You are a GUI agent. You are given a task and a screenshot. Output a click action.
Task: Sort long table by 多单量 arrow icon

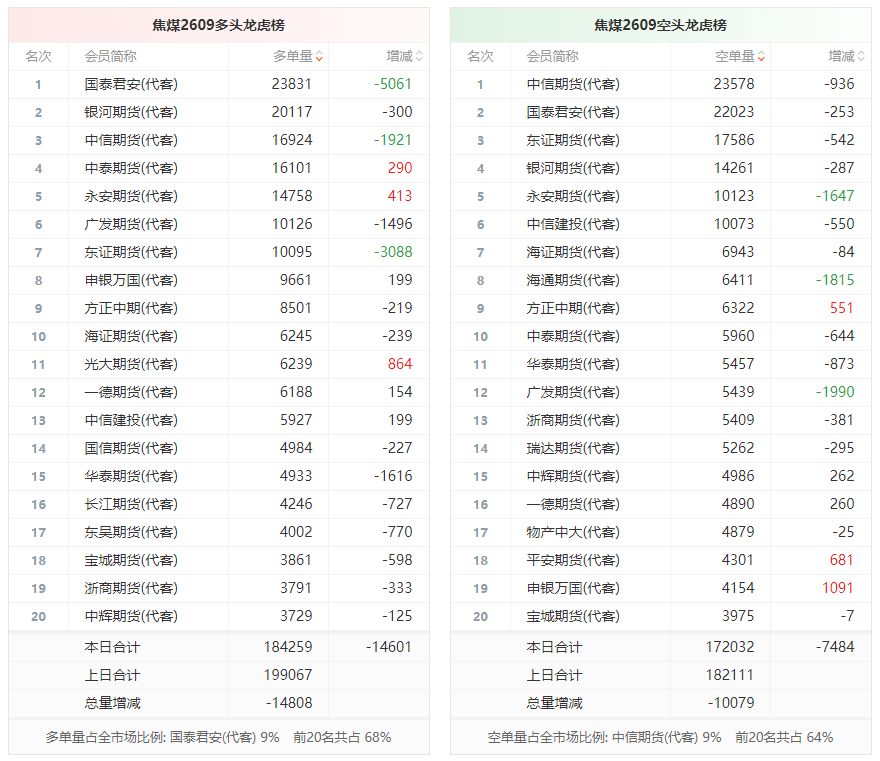point(319,56)
